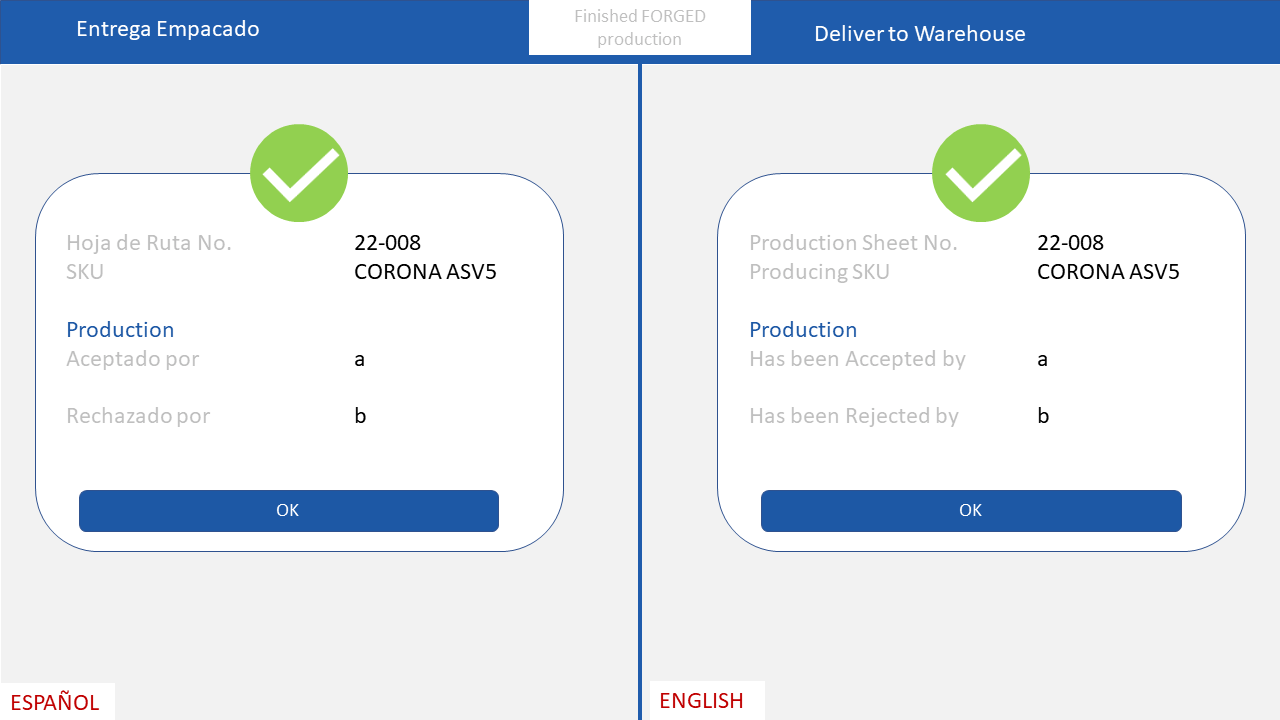Screen dimensions: 1280x720
Task: Select the ESPAÑOL language label
Action: 56,702
